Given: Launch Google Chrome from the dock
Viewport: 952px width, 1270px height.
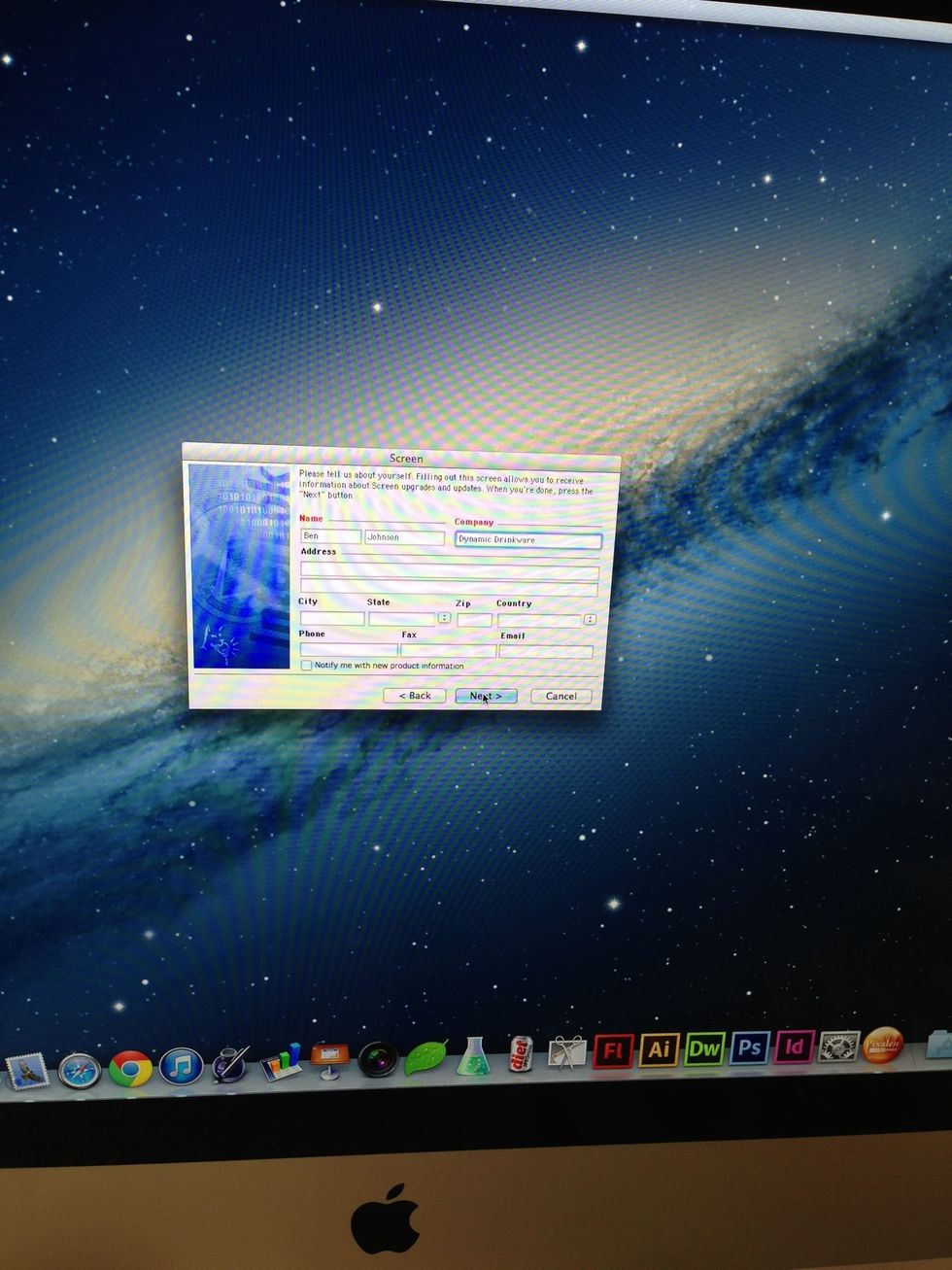Looking at the screenshot, I should coord(130,1068).
